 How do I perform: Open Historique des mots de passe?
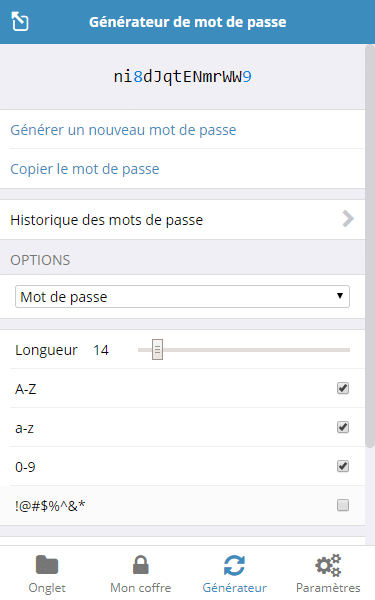182,220
